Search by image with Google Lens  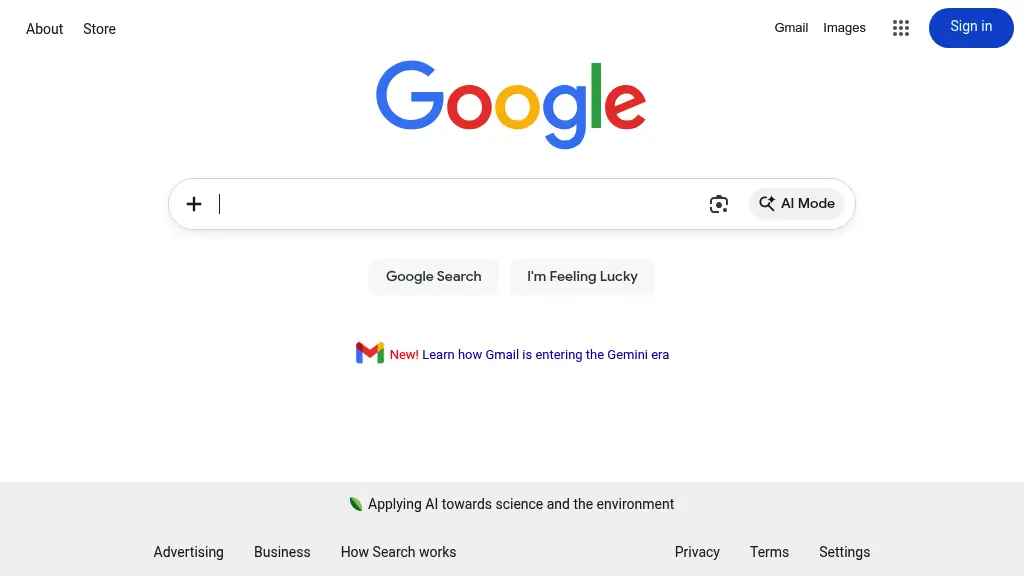tap(719, 204)
